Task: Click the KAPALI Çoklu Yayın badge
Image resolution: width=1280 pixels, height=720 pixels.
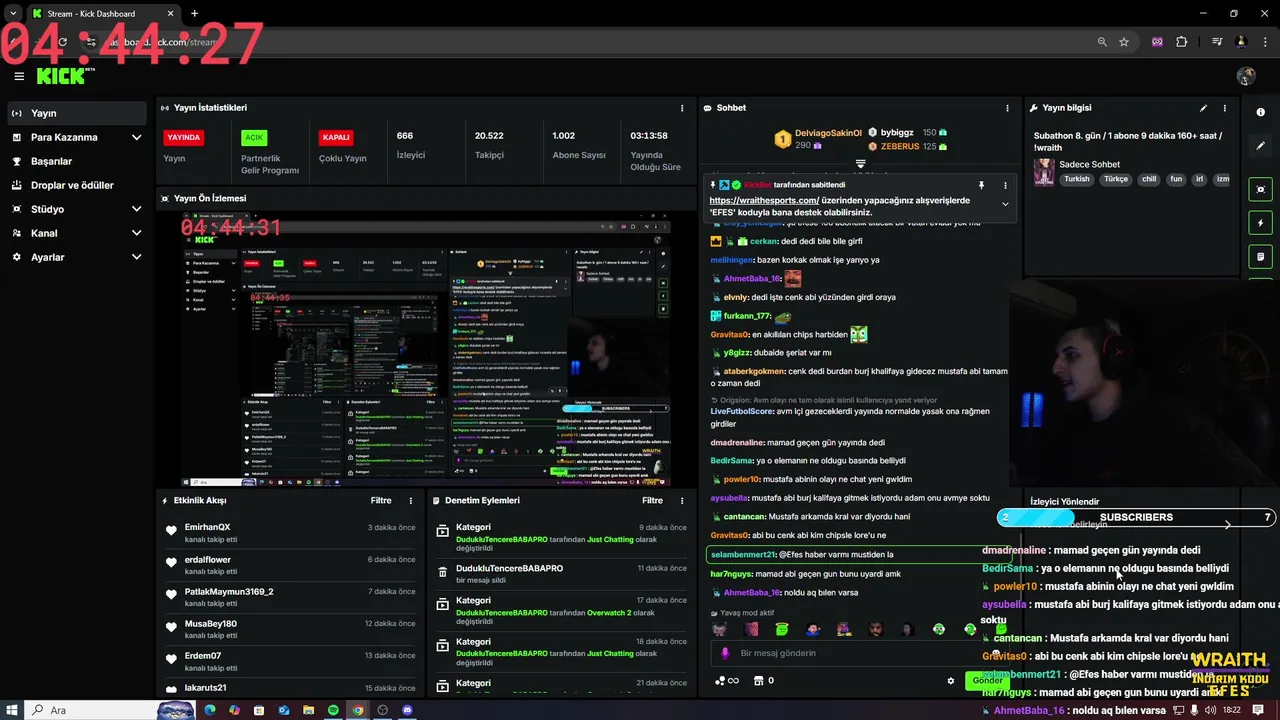Action: pyautogui.click(x=335, y=137)
